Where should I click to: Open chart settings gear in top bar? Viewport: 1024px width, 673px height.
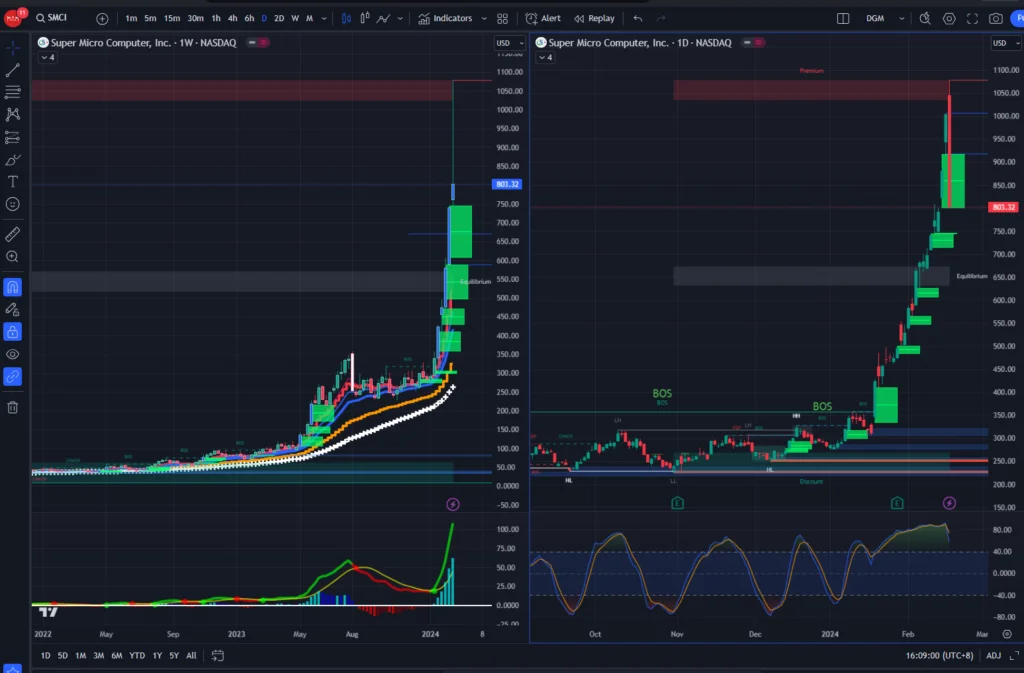(x=949, y=18)
